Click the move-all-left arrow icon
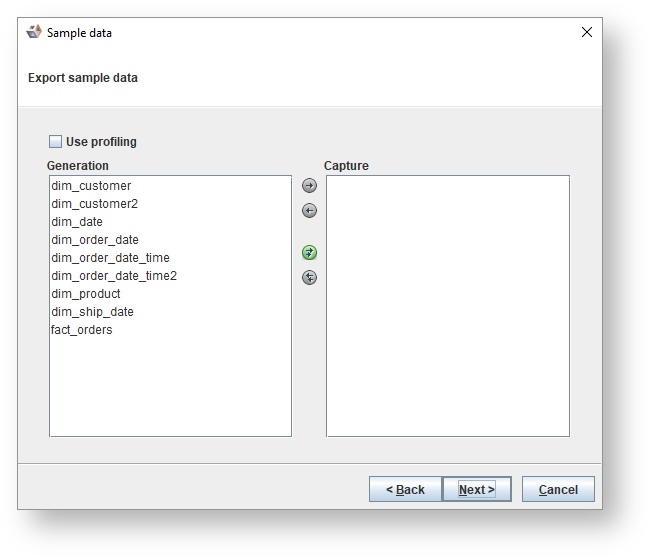Screen dimensions: 651x558 tap(309, 278)
